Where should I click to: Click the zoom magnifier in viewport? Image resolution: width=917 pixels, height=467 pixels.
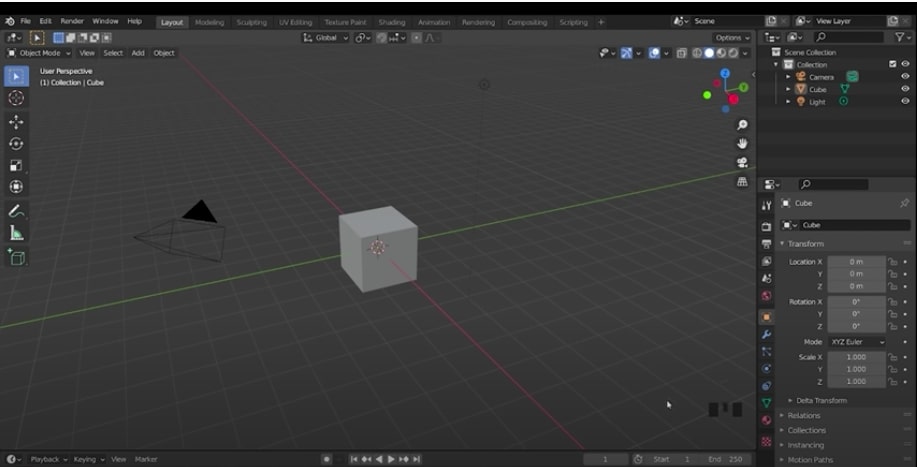pos(742,125)
